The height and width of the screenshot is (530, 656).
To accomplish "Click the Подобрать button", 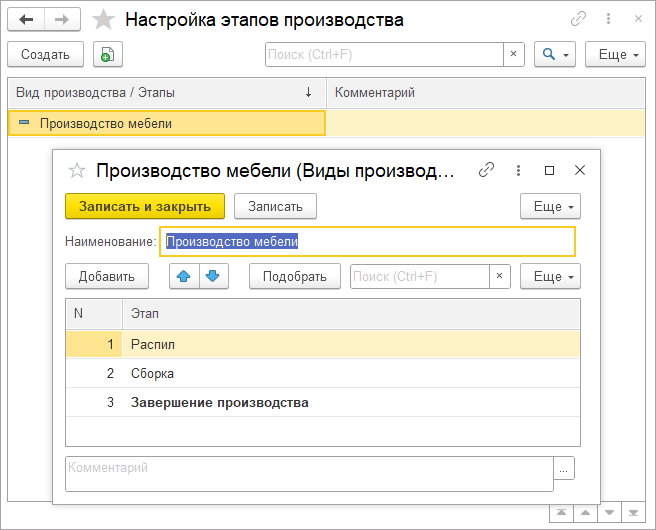I will click(294, 276).
